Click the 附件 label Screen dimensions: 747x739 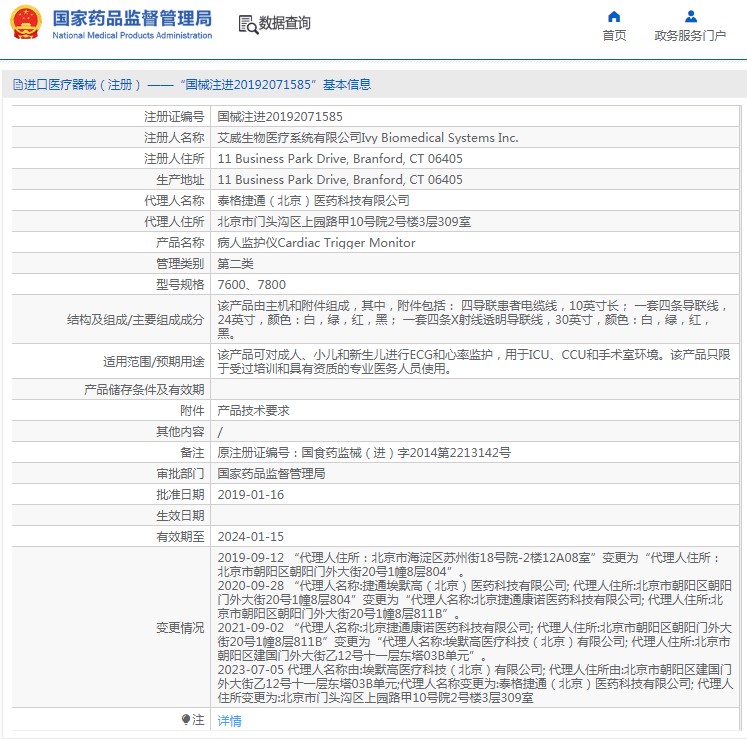pos(192,411)
